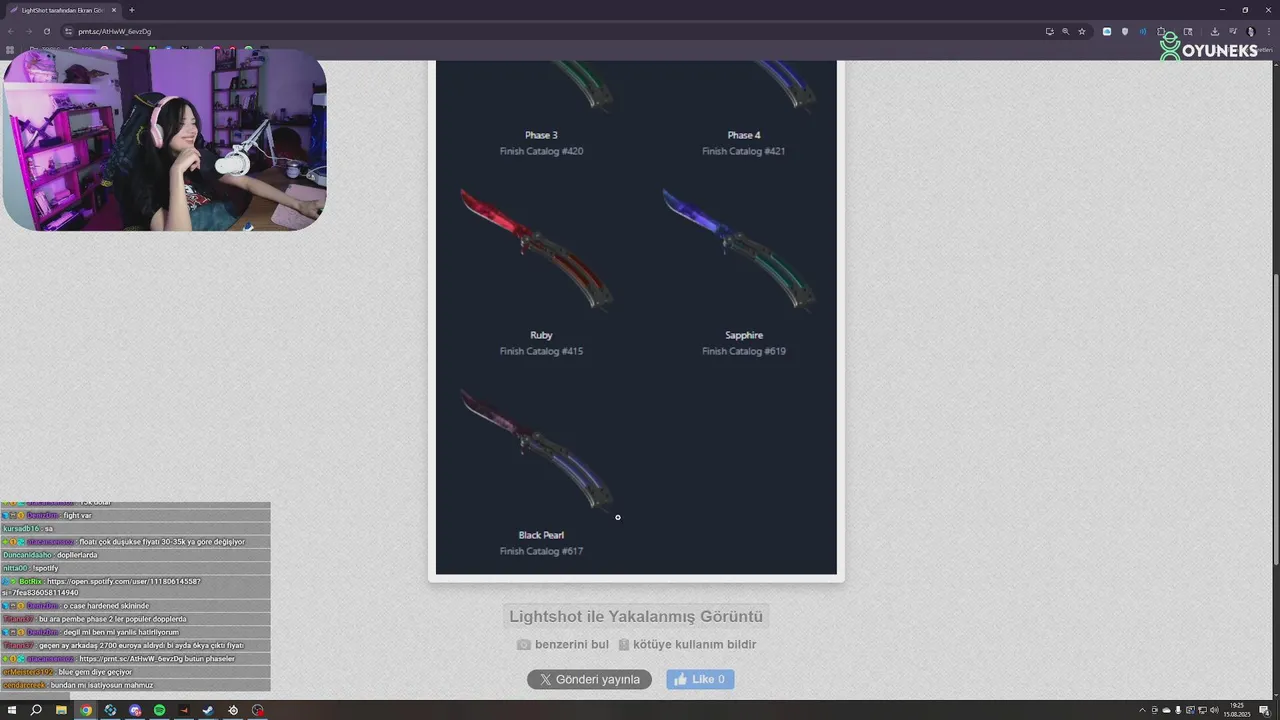
Task: Click the Ruby butterfly knife image
Action: point(538,250)
